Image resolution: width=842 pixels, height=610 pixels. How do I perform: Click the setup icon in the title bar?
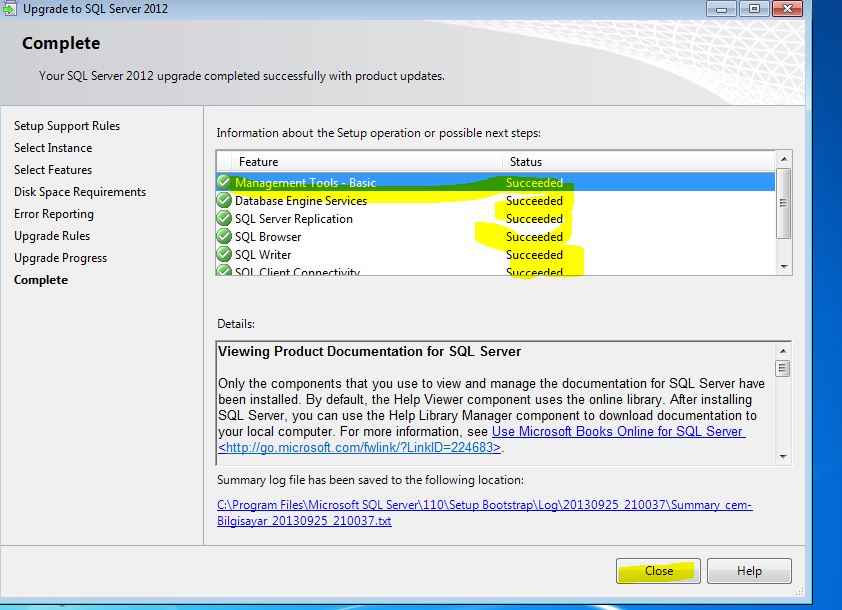tap(10, 9)
